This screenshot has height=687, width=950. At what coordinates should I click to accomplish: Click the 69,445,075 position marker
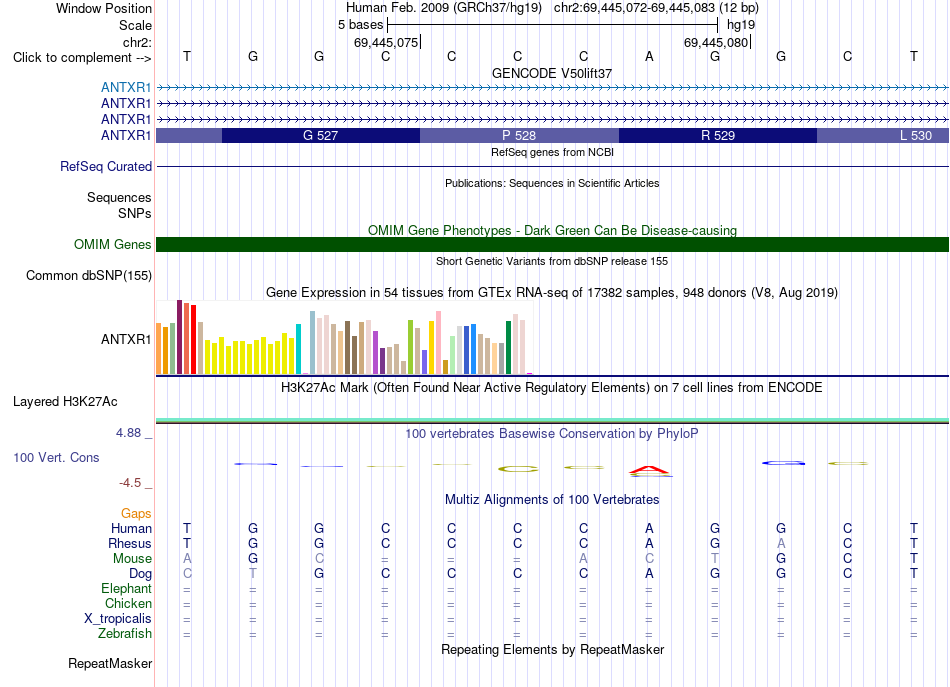click(386, 42)
